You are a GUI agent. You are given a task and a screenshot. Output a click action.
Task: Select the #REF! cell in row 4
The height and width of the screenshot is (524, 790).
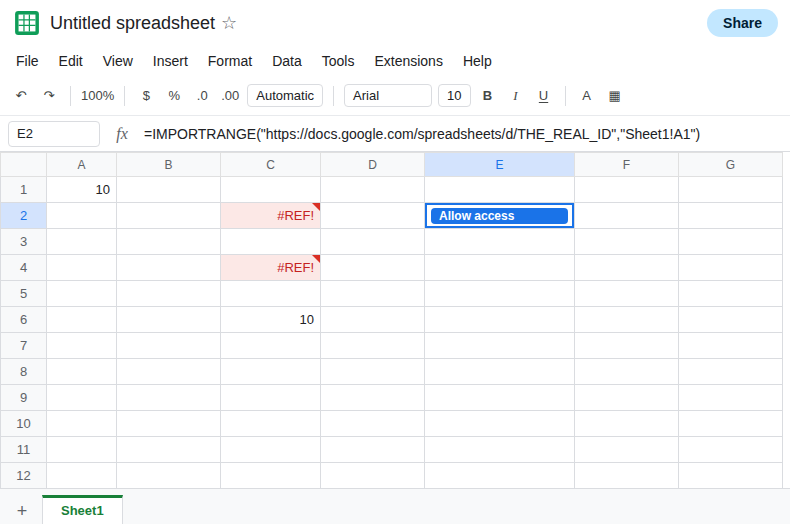click(271, 268)
